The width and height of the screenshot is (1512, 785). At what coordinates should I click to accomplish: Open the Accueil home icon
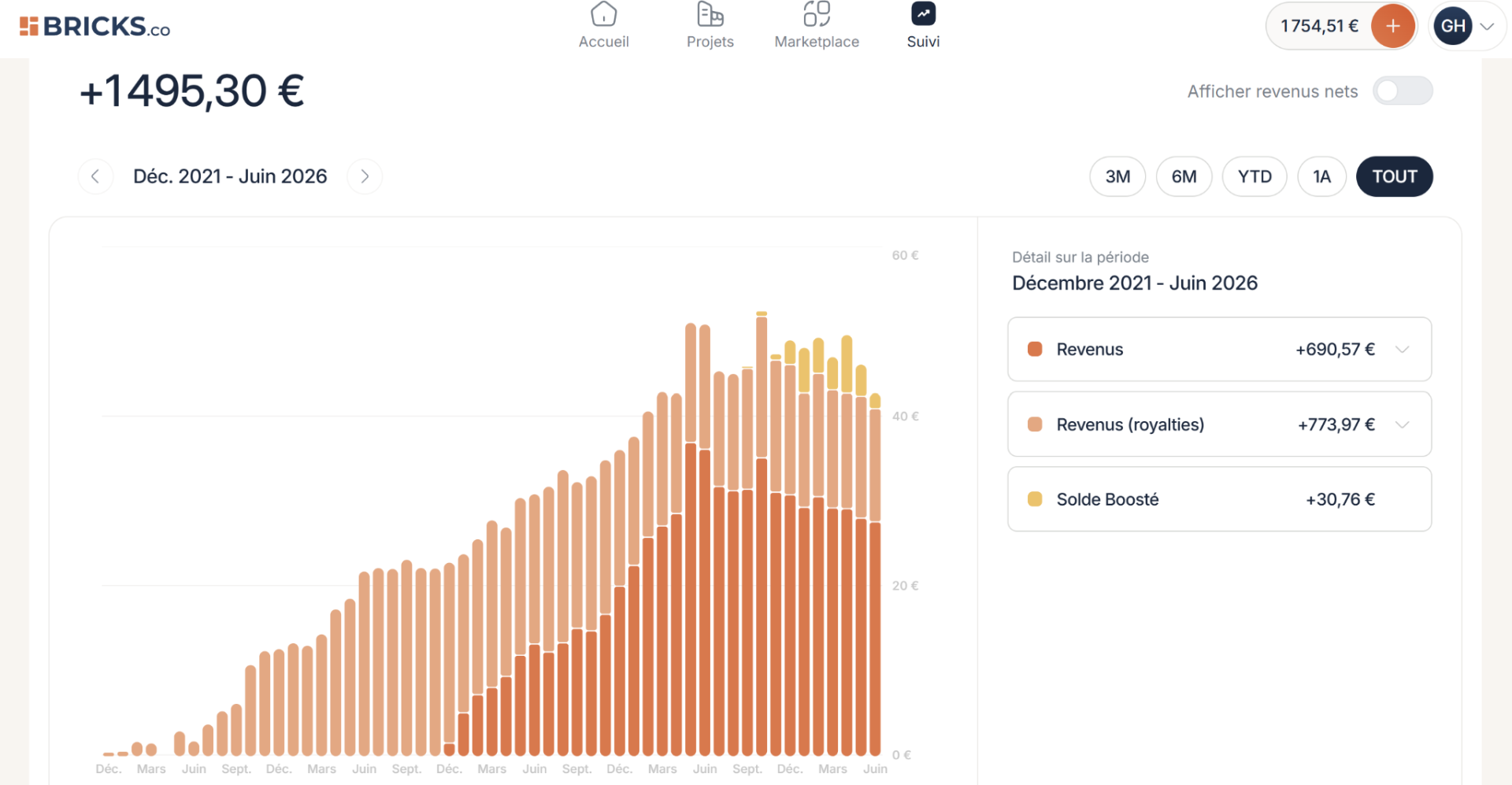click(x=603, y=14)
